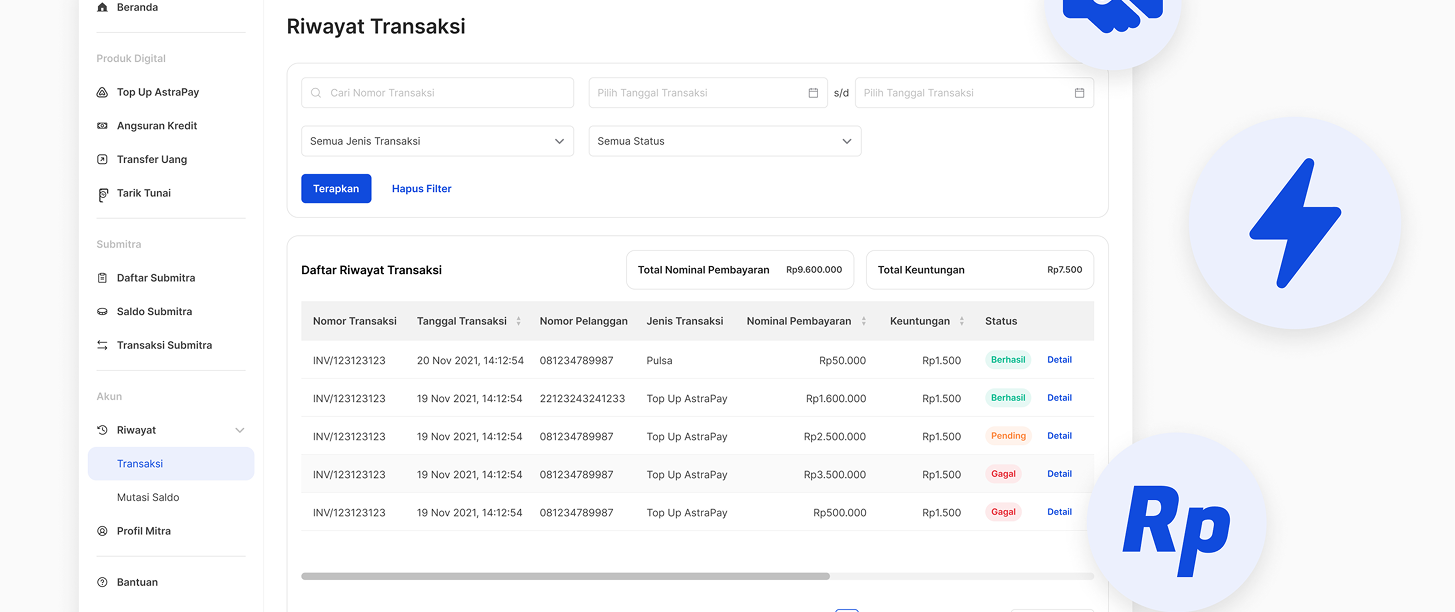Sort by Nominal Pembayaran column arrows
The height and width of the screenshot is (612, 1455).
coord(863,321)
